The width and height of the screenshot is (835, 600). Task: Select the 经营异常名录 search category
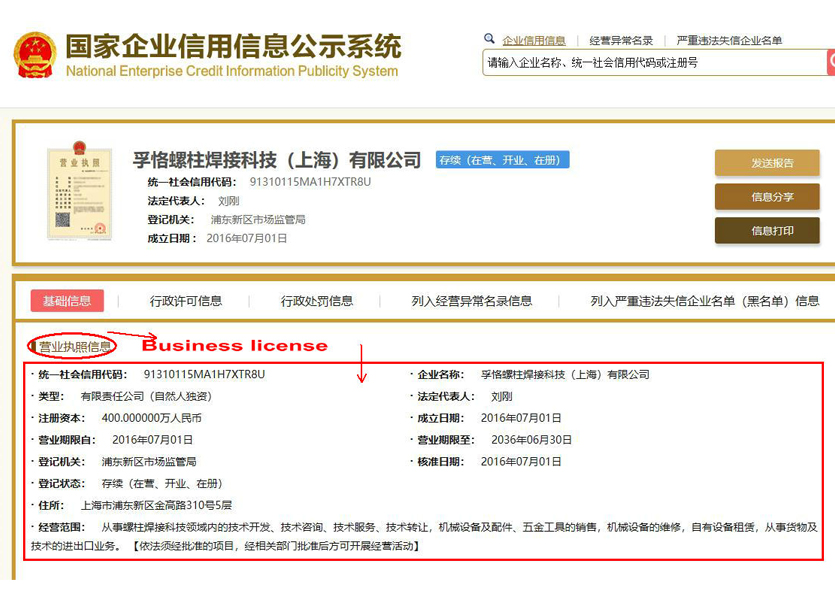621,40
